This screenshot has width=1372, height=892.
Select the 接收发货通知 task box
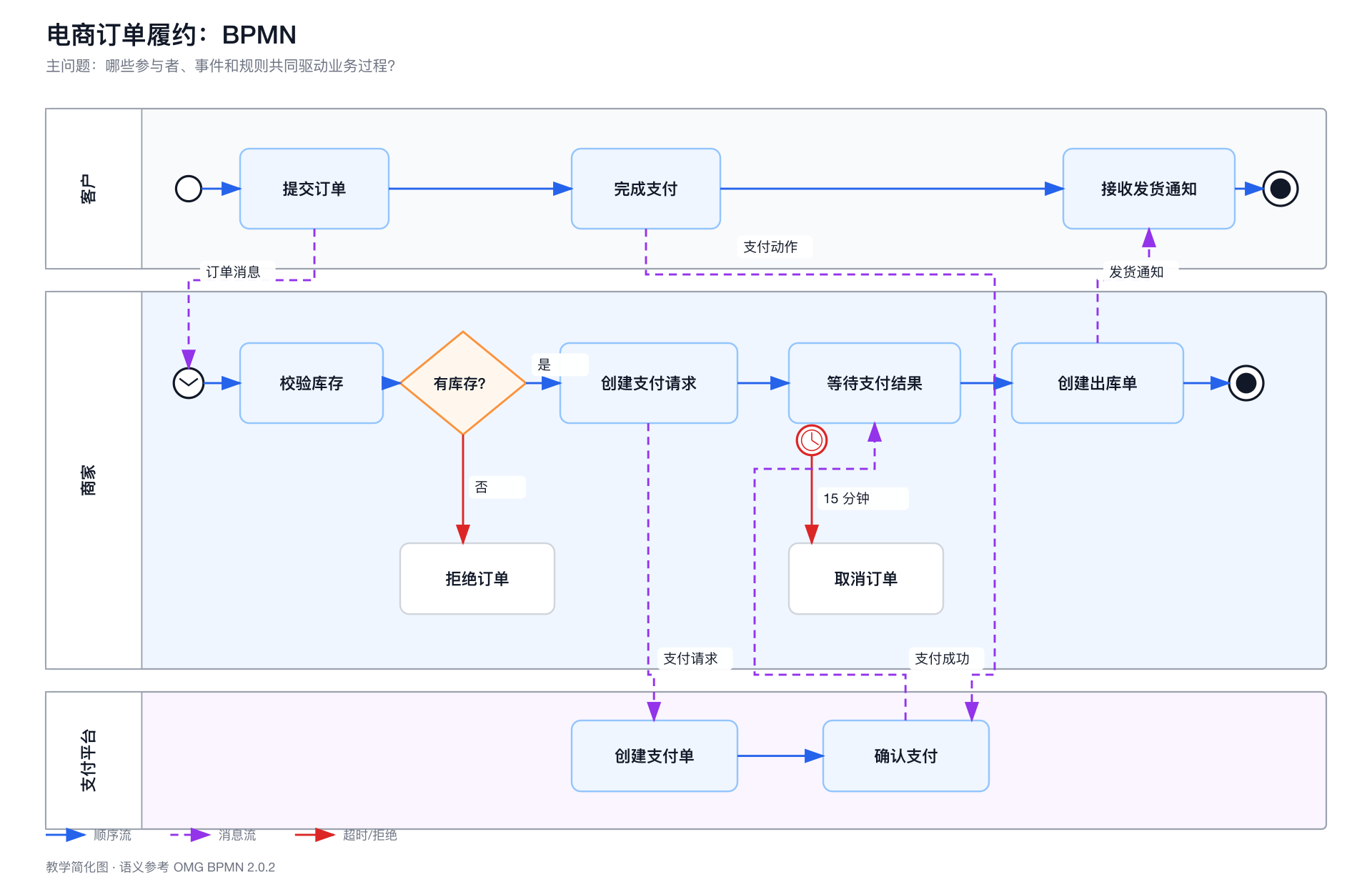pos(1149,189)
